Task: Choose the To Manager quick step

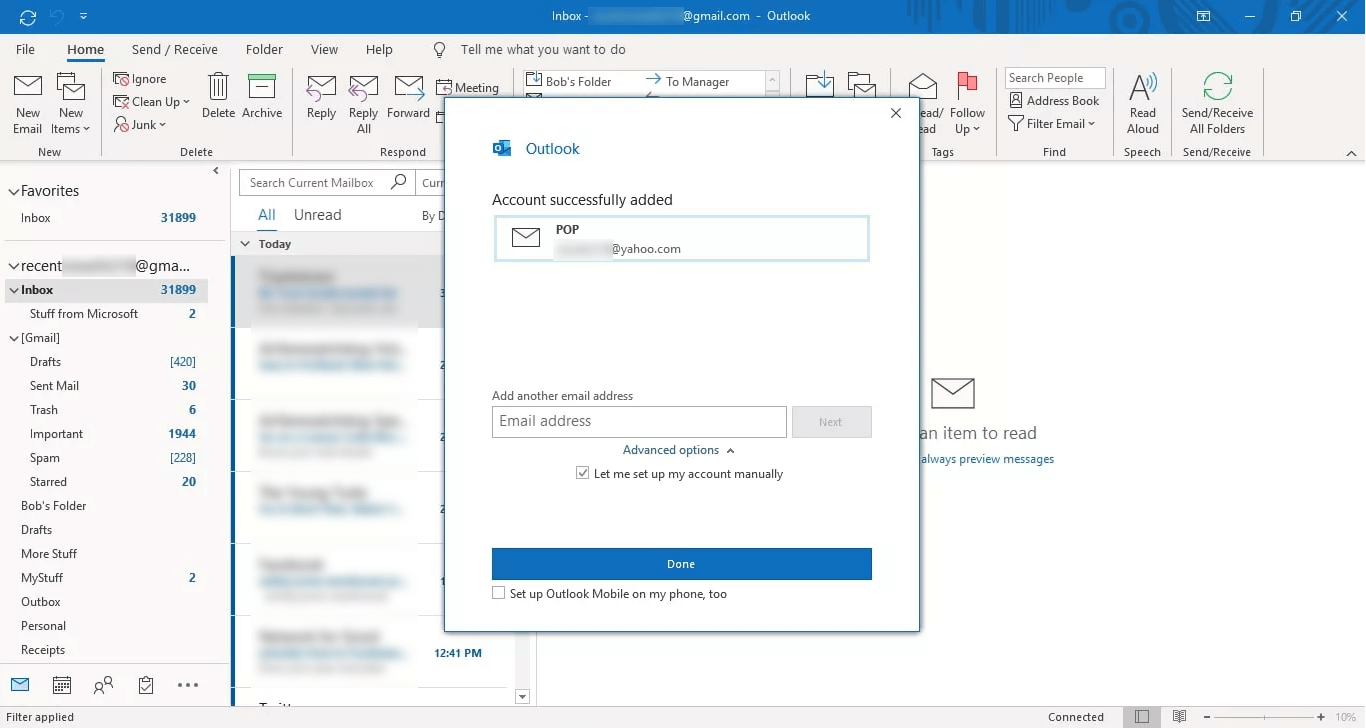Action: pyautogui.click(x=688, y=82)
